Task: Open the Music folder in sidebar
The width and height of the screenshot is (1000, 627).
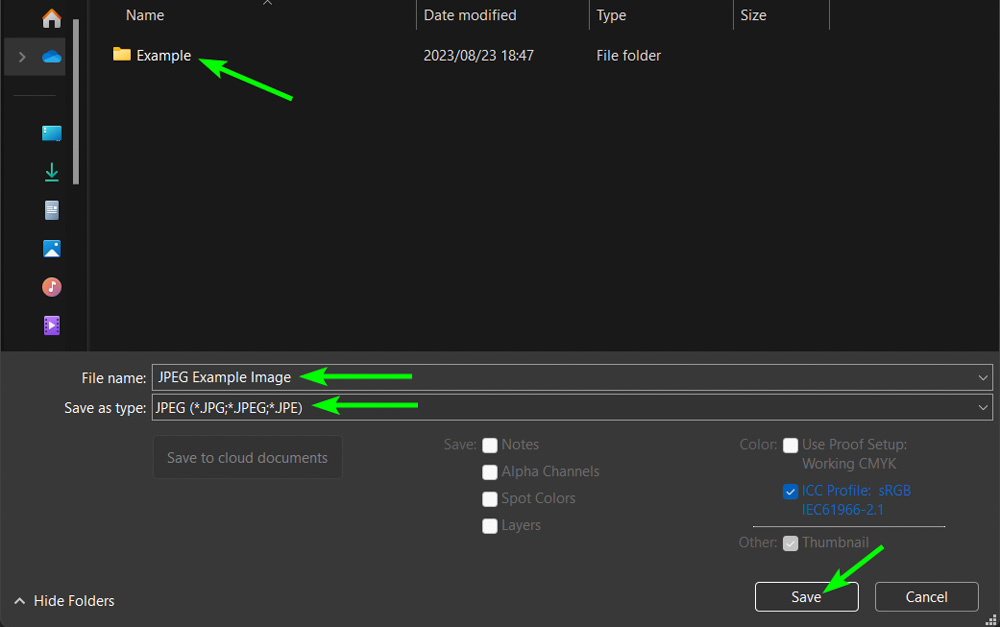Action: pos(52,287)
